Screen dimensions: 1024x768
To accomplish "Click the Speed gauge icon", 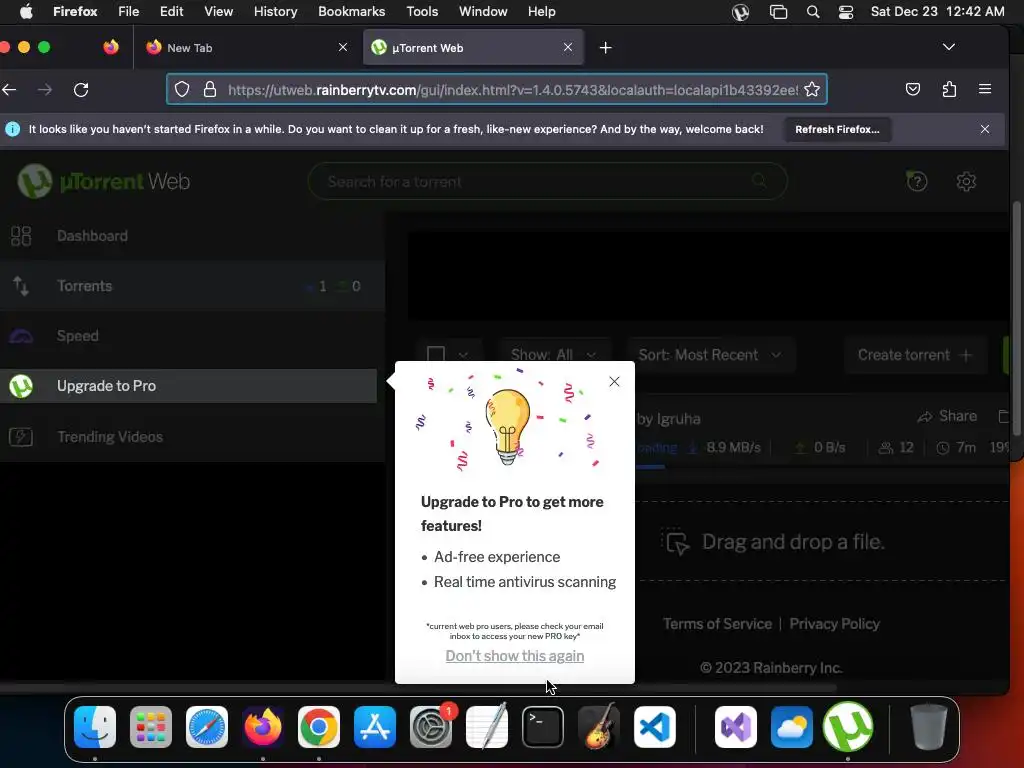I will tap(21, 336).
